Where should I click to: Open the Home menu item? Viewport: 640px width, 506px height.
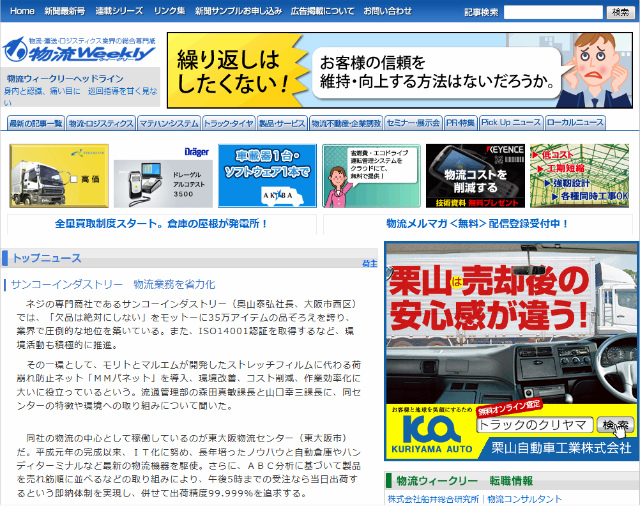point(22,11)
